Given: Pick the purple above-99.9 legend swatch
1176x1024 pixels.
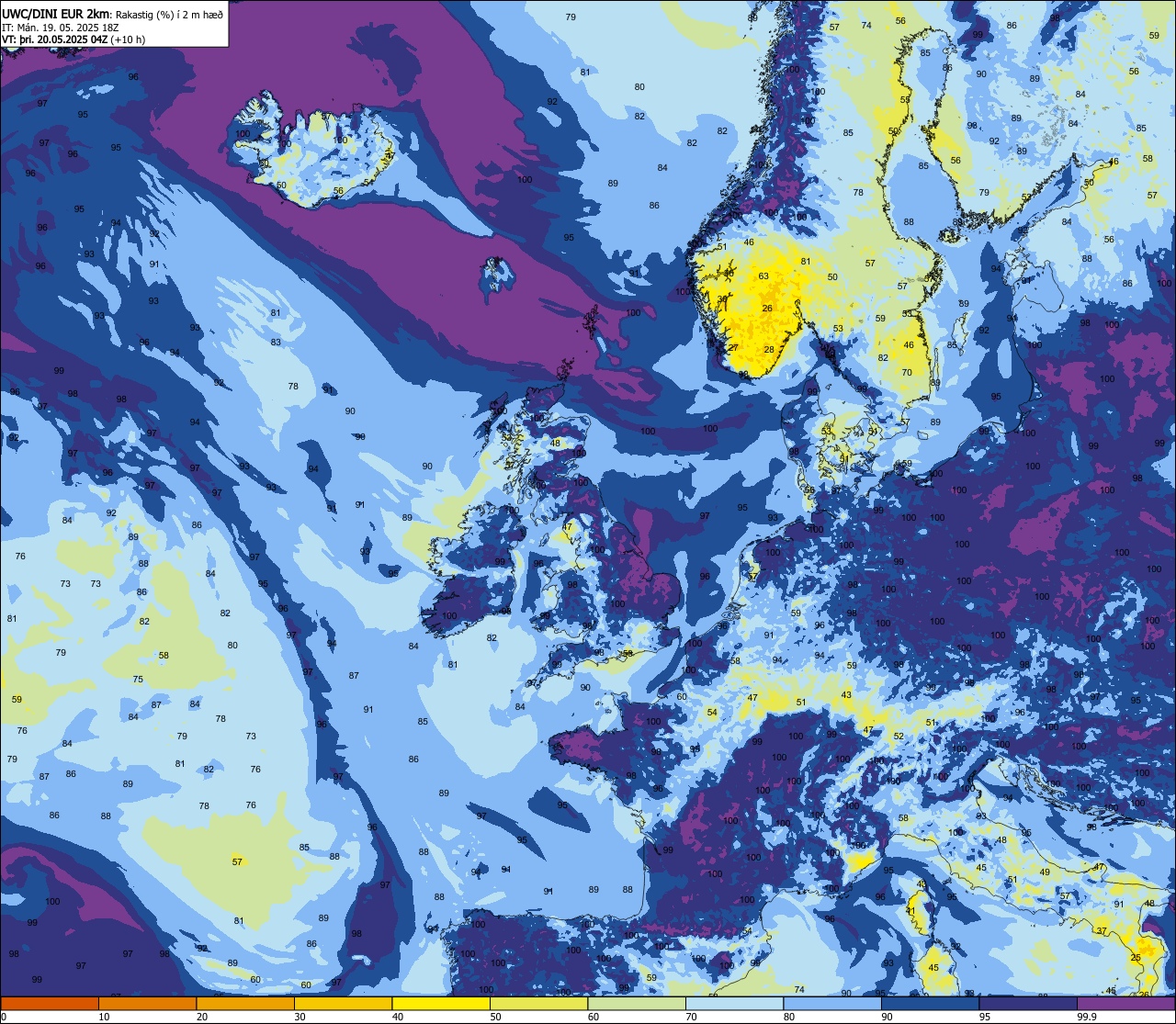Looking at the screenshot, I should tap(1126, 1004).
